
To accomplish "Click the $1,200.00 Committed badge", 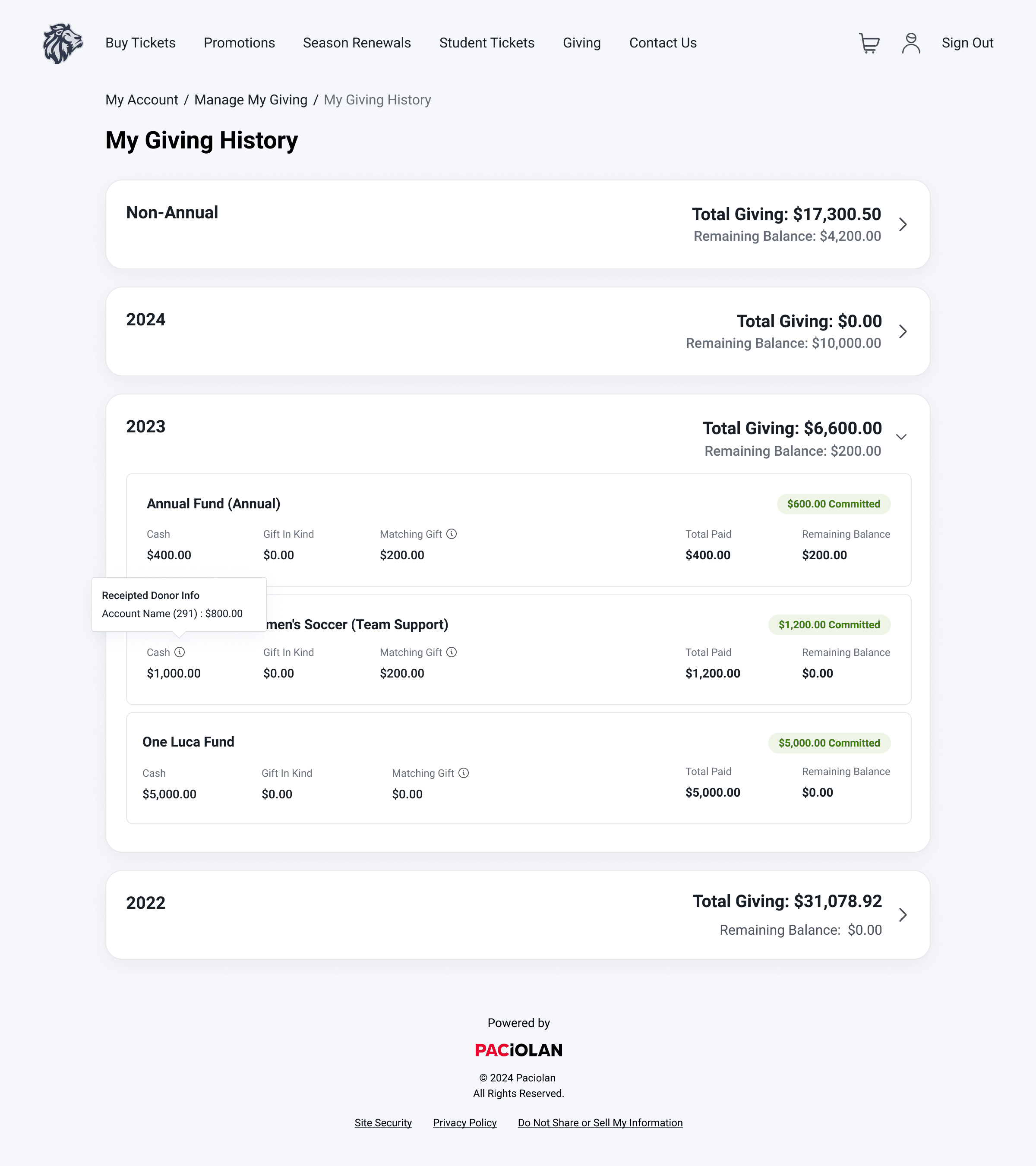I will 829,625.
